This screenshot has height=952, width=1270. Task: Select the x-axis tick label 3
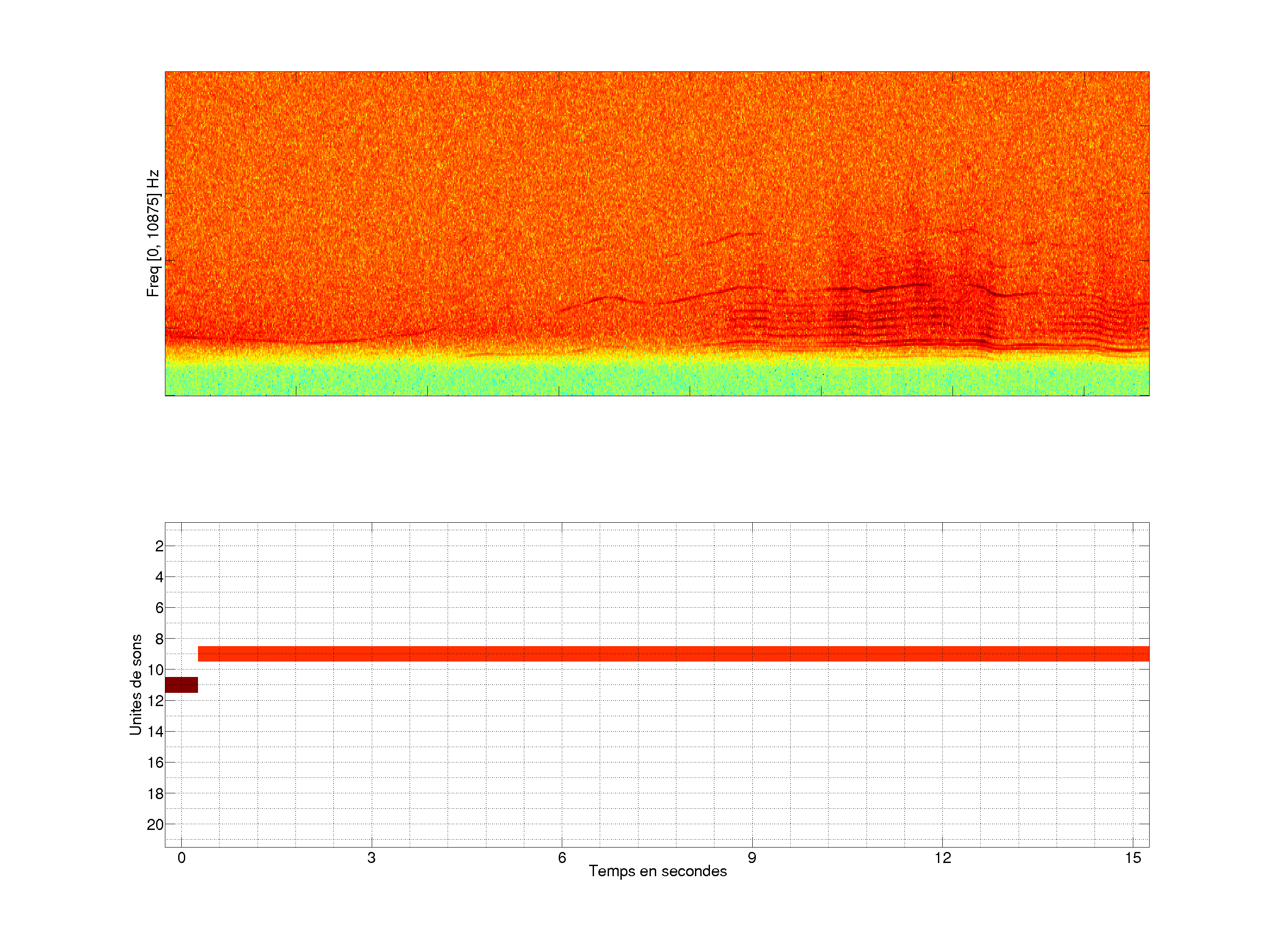point(371,858)
